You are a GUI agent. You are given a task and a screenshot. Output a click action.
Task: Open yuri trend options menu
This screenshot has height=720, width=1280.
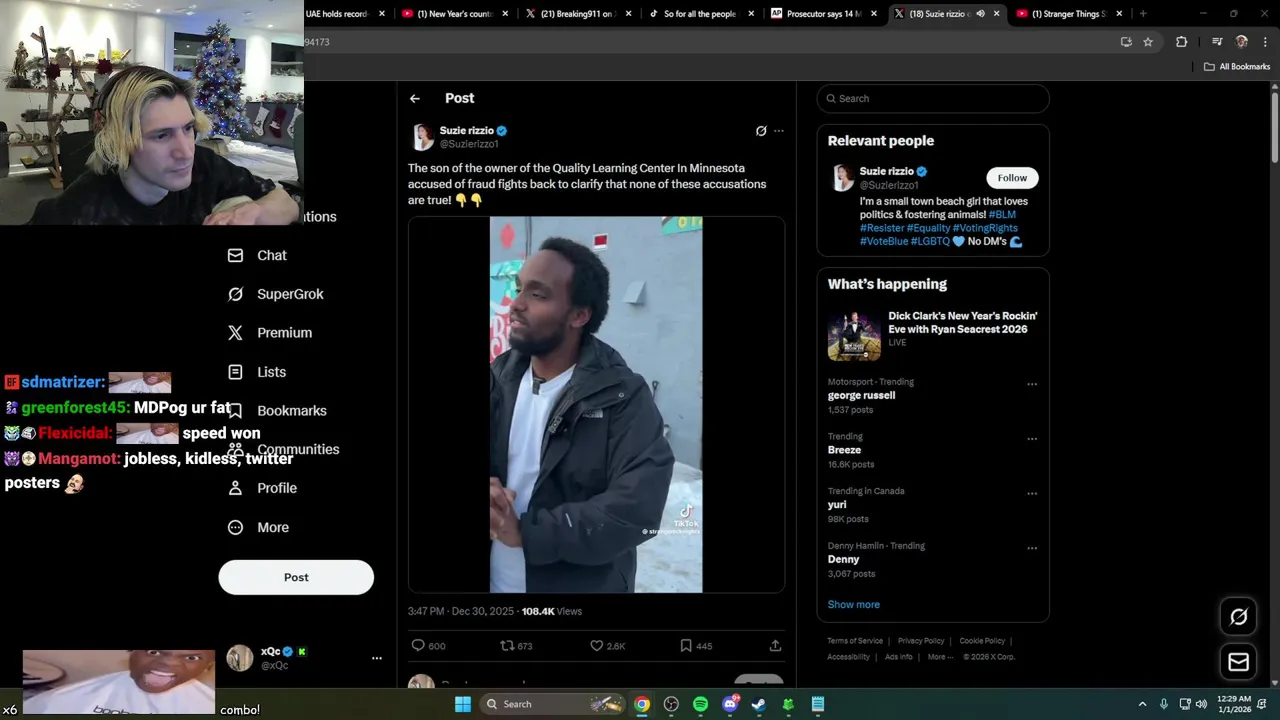pyautogui.click(x=1032, y=494)
